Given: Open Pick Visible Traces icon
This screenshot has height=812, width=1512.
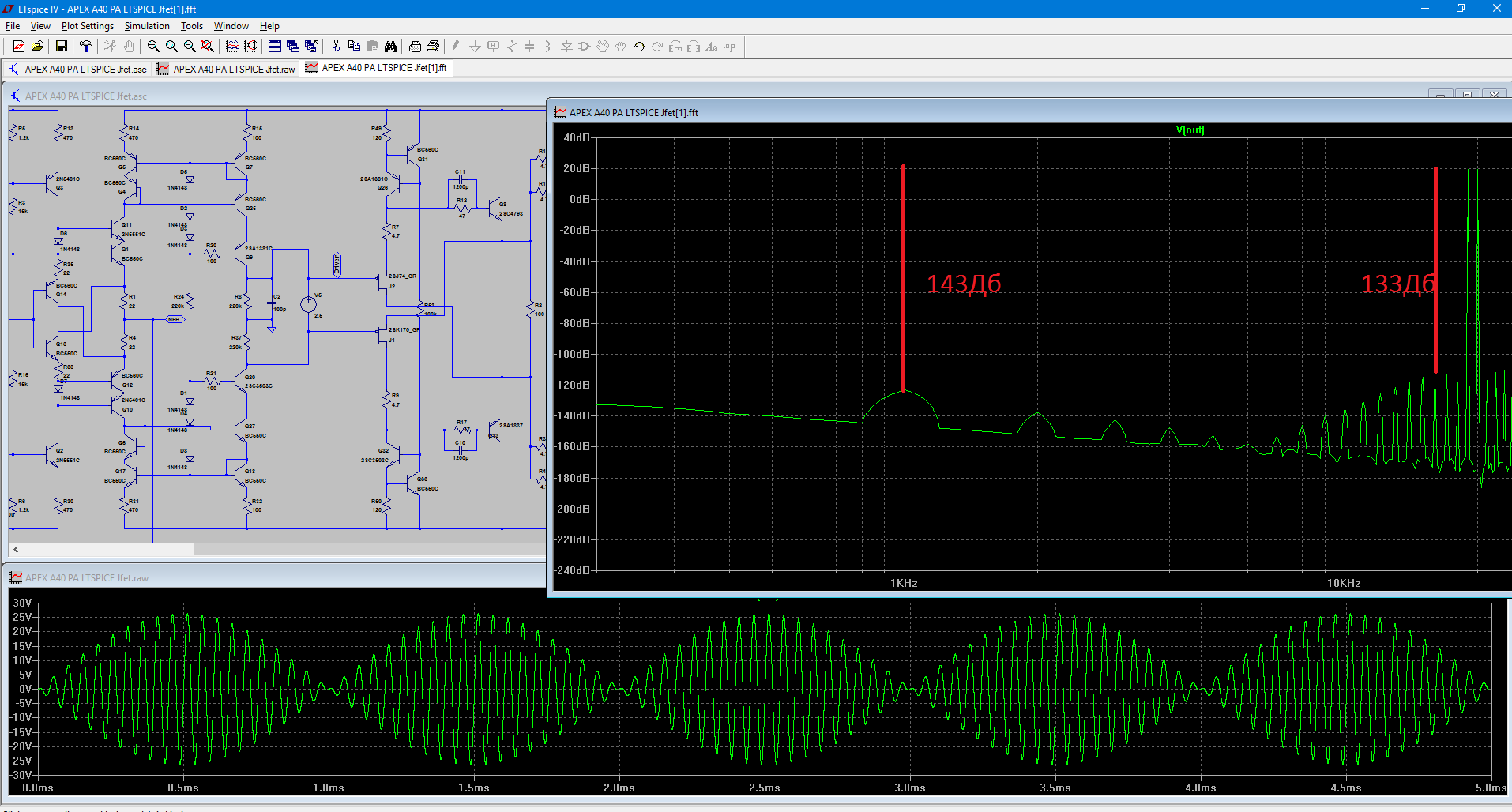Looking at the screenshot, I should point(232,47).
